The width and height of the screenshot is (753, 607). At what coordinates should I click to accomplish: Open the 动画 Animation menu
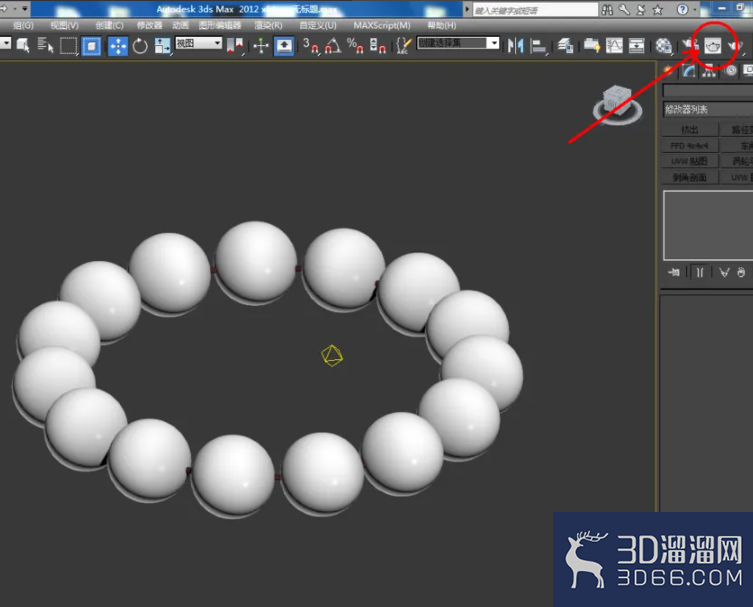pyautogui.click(x=181, y=25)
